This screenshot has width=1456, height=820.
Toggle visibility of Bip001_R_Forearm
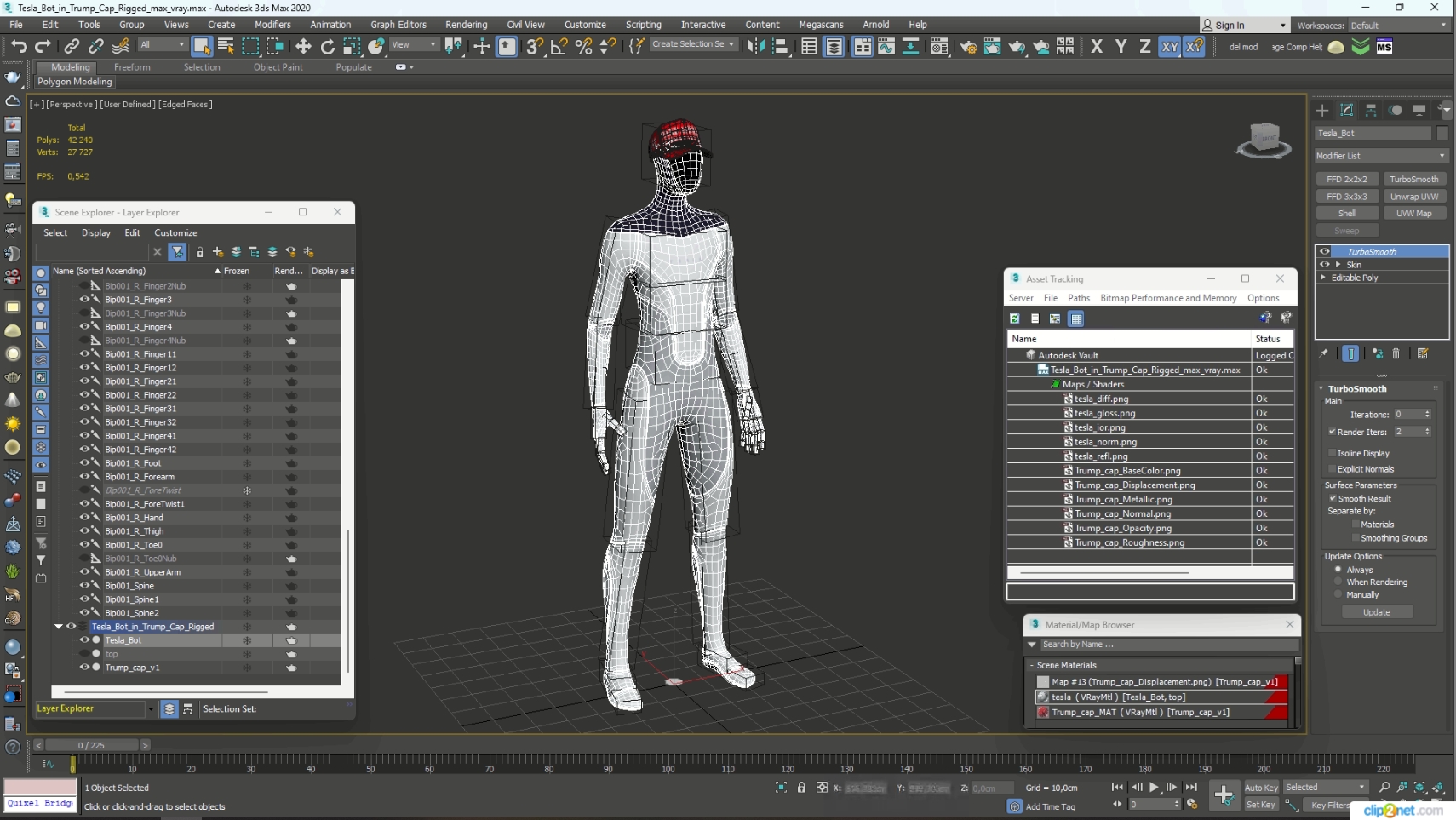84,477
